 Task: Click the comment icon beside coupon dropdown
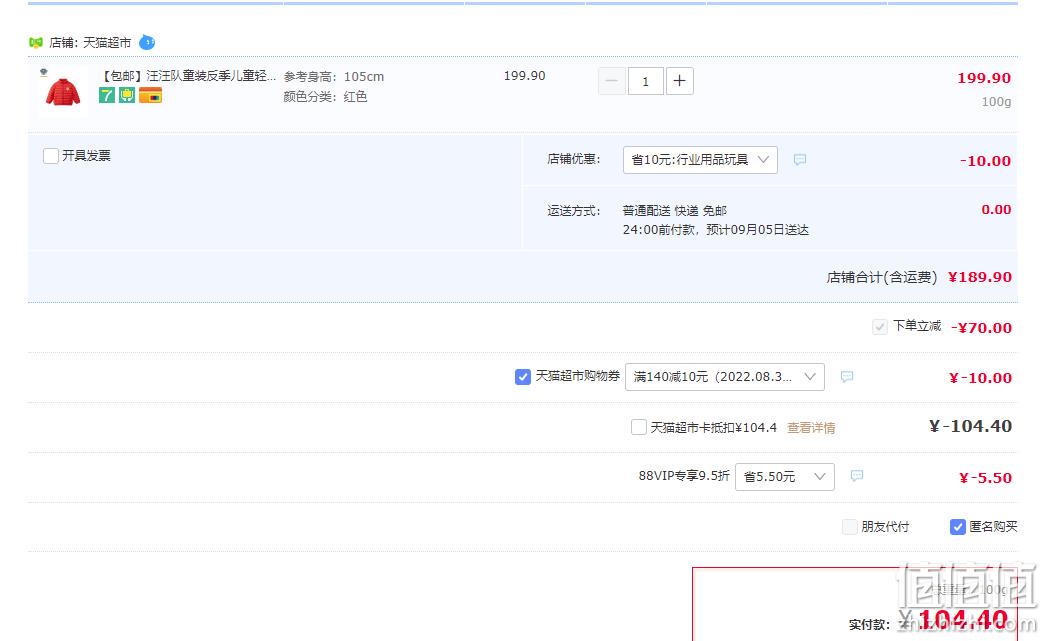[847, 377]
